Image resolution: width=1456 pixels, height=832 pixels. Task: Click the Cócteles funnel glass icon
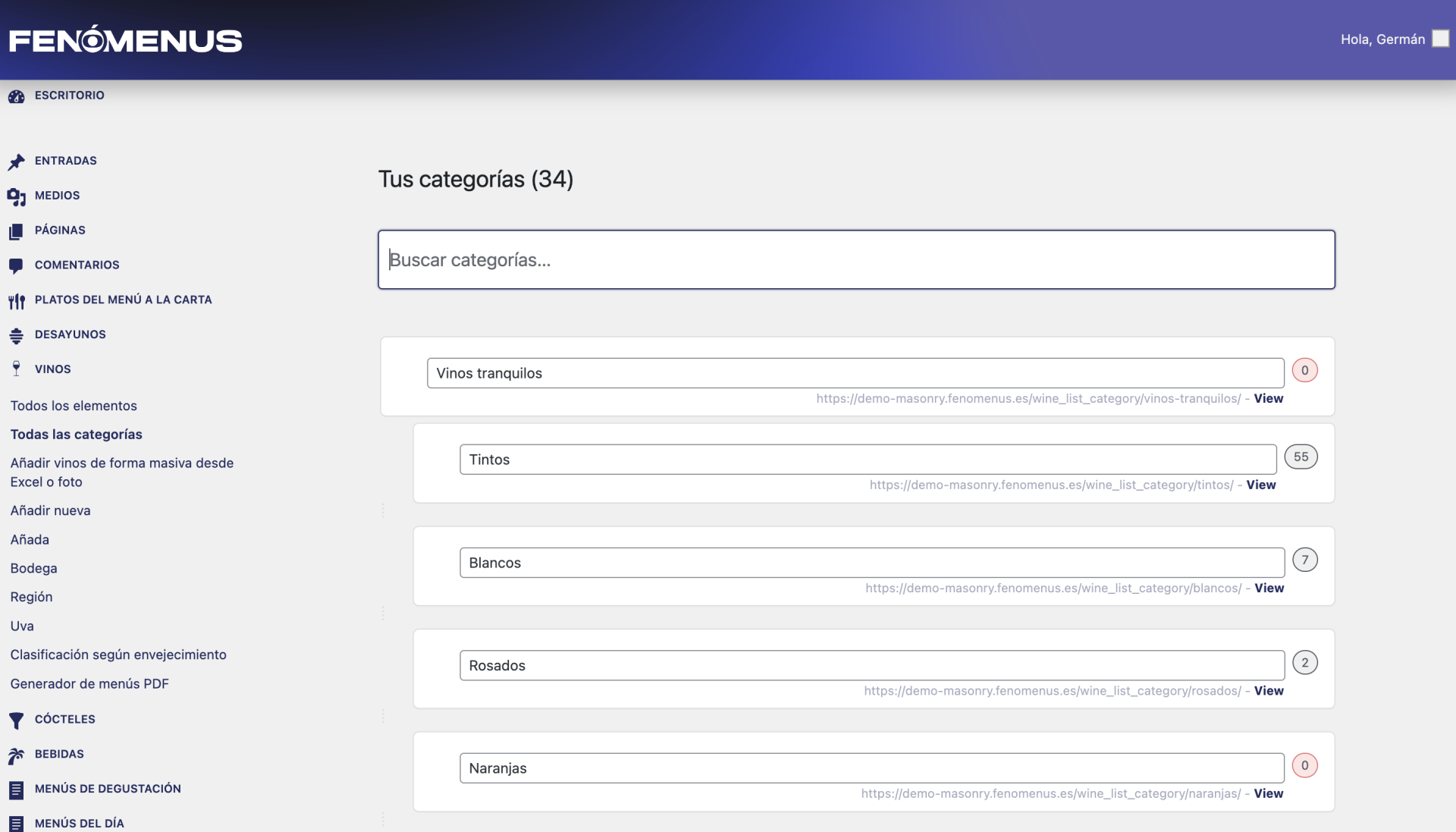click(x=16, y=720)
